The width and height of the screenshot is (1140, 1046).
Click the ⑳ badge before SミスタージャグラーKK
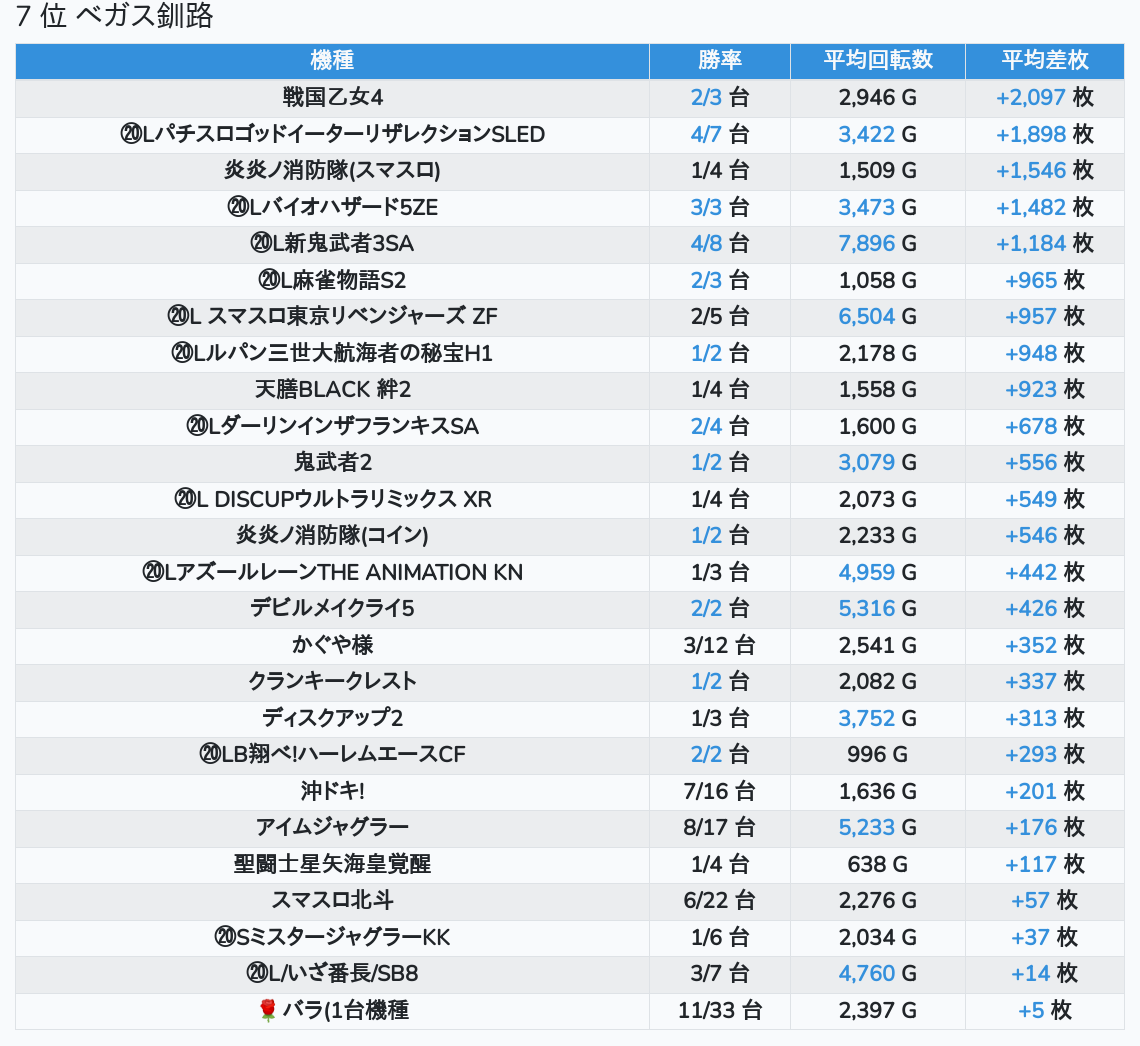pos(225,938)
